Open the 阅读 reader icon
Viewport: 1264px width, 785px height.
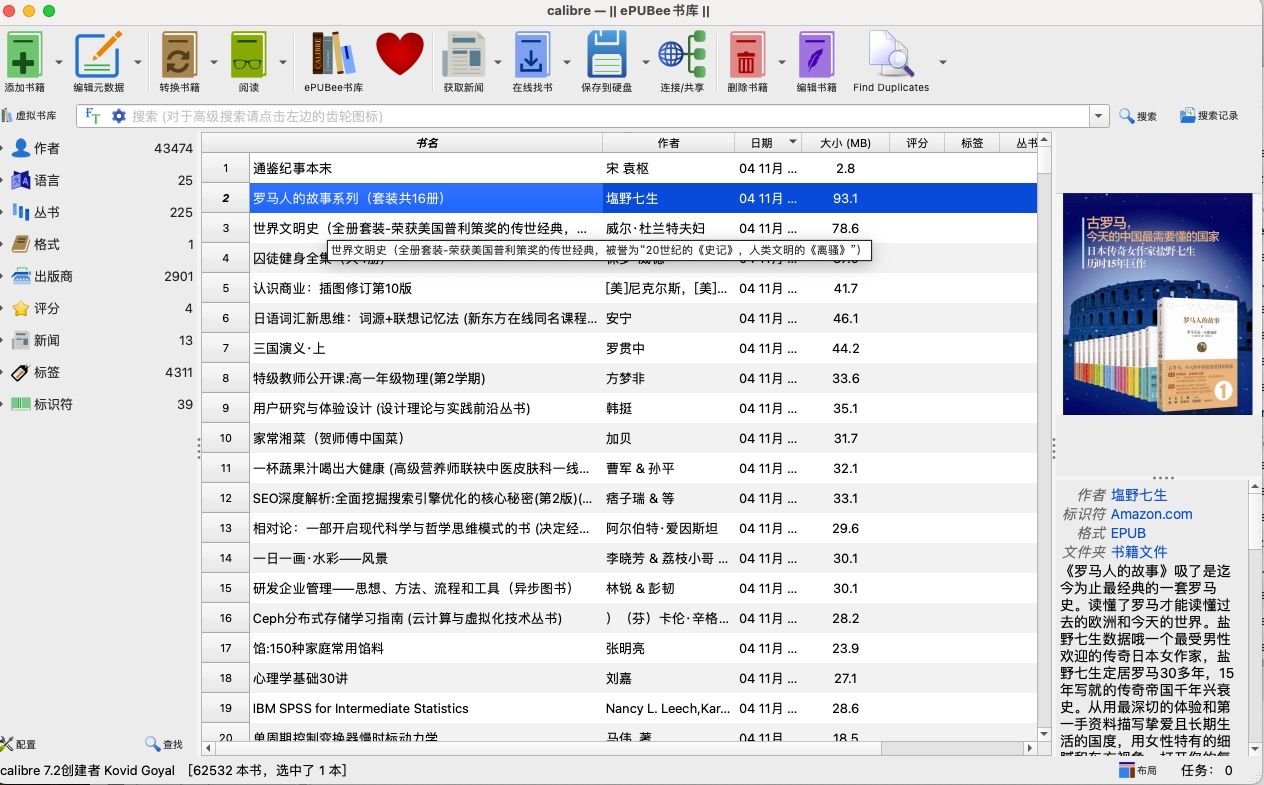click(x=249, y=54)
